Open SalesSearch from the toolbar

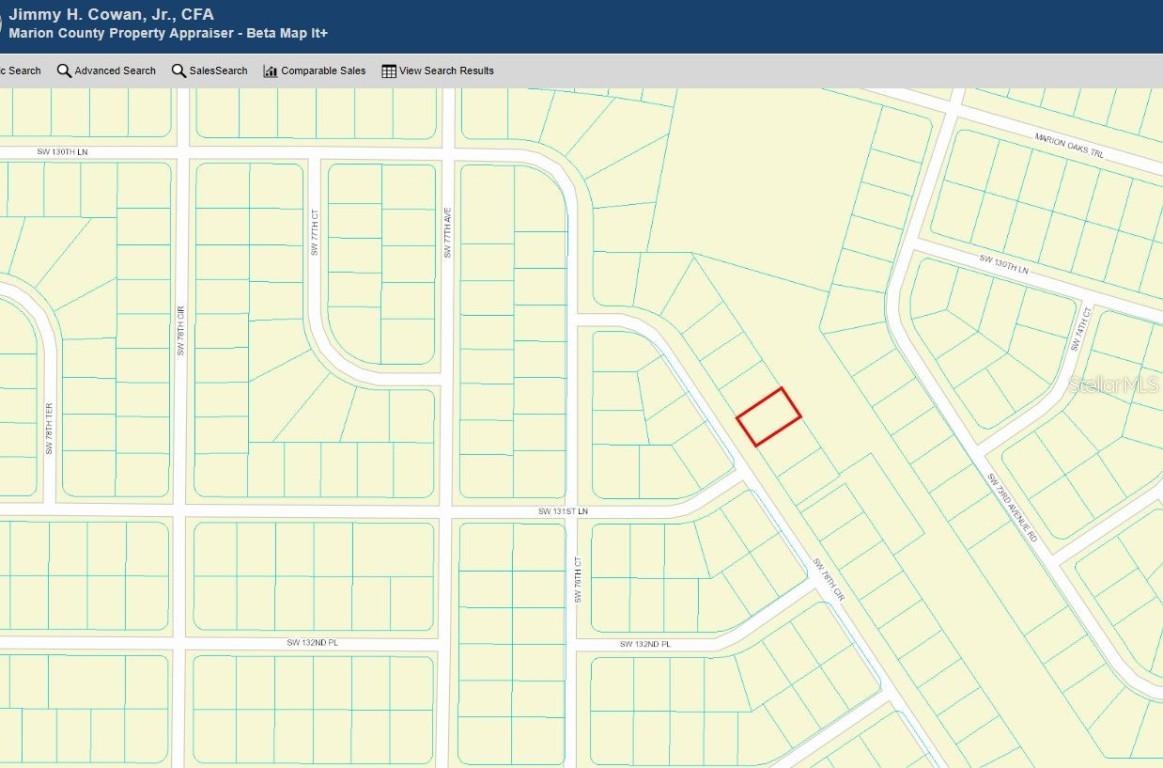(x=215, y=70)
